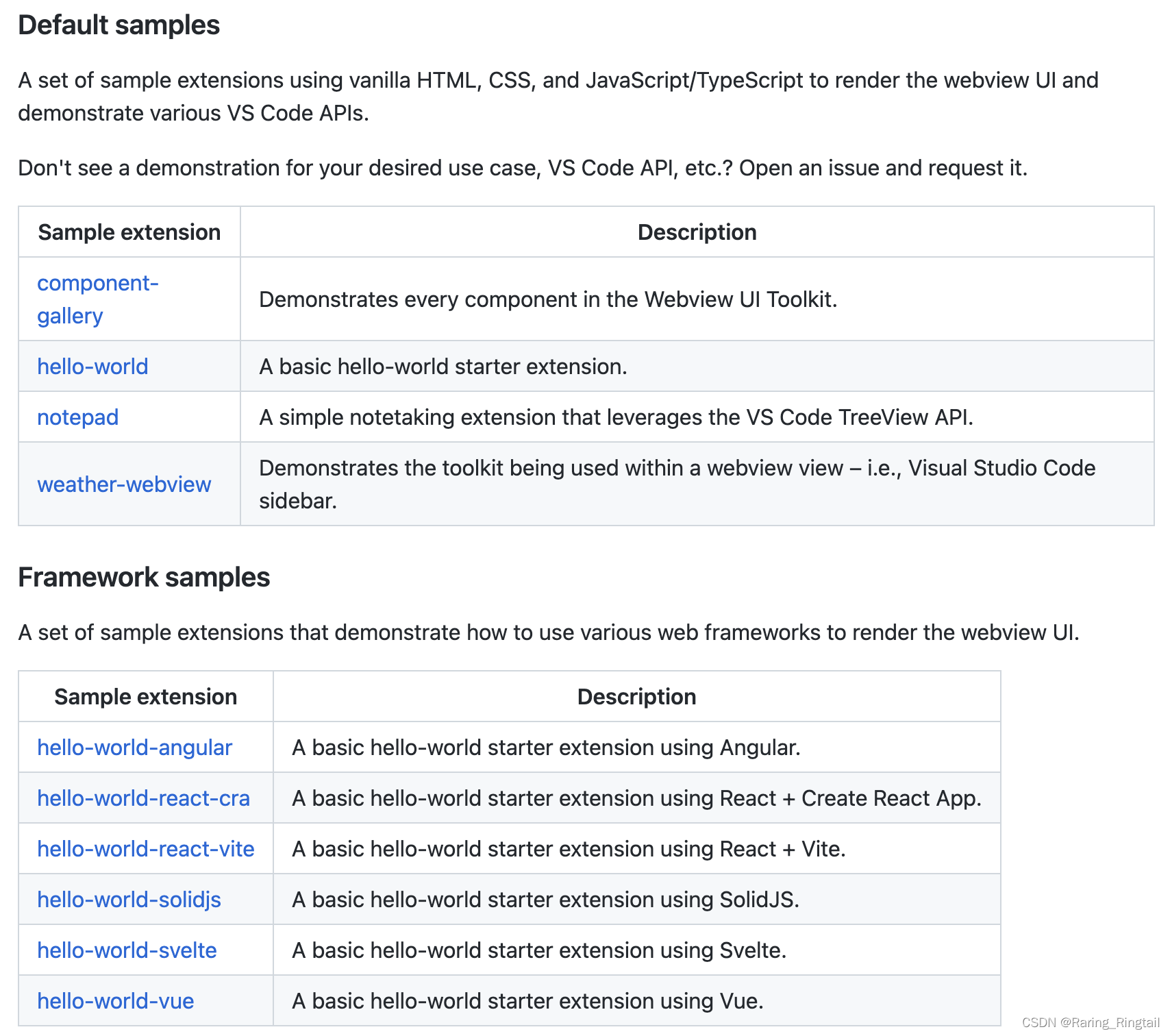Click the description mentioning React + Vite

tap(569, 849)
